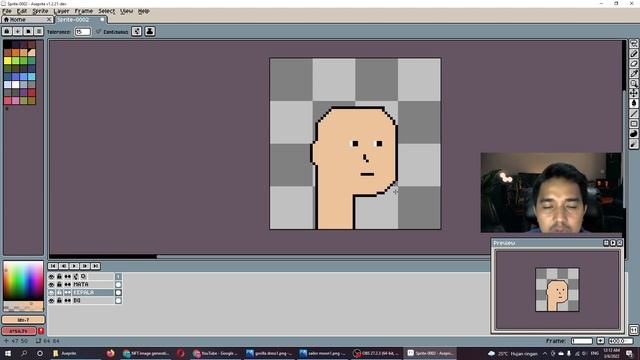Go to last frame in timeline controls
Screen dimensions: 640x360
point(96,266)
